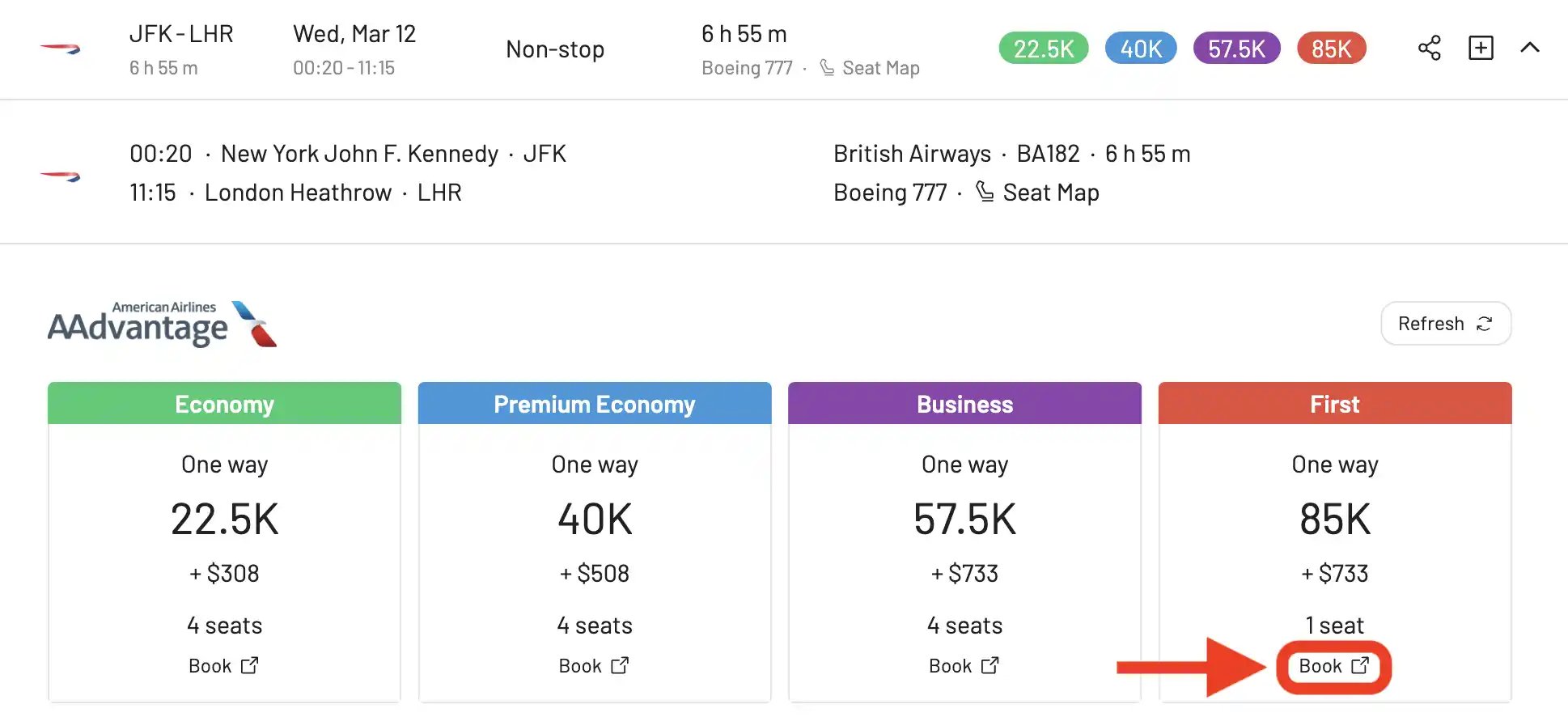The width and height of the screenshot is (1568, 717).
Task: Click the 'Wed, Mar 12' date text
Action: (354, 34)
